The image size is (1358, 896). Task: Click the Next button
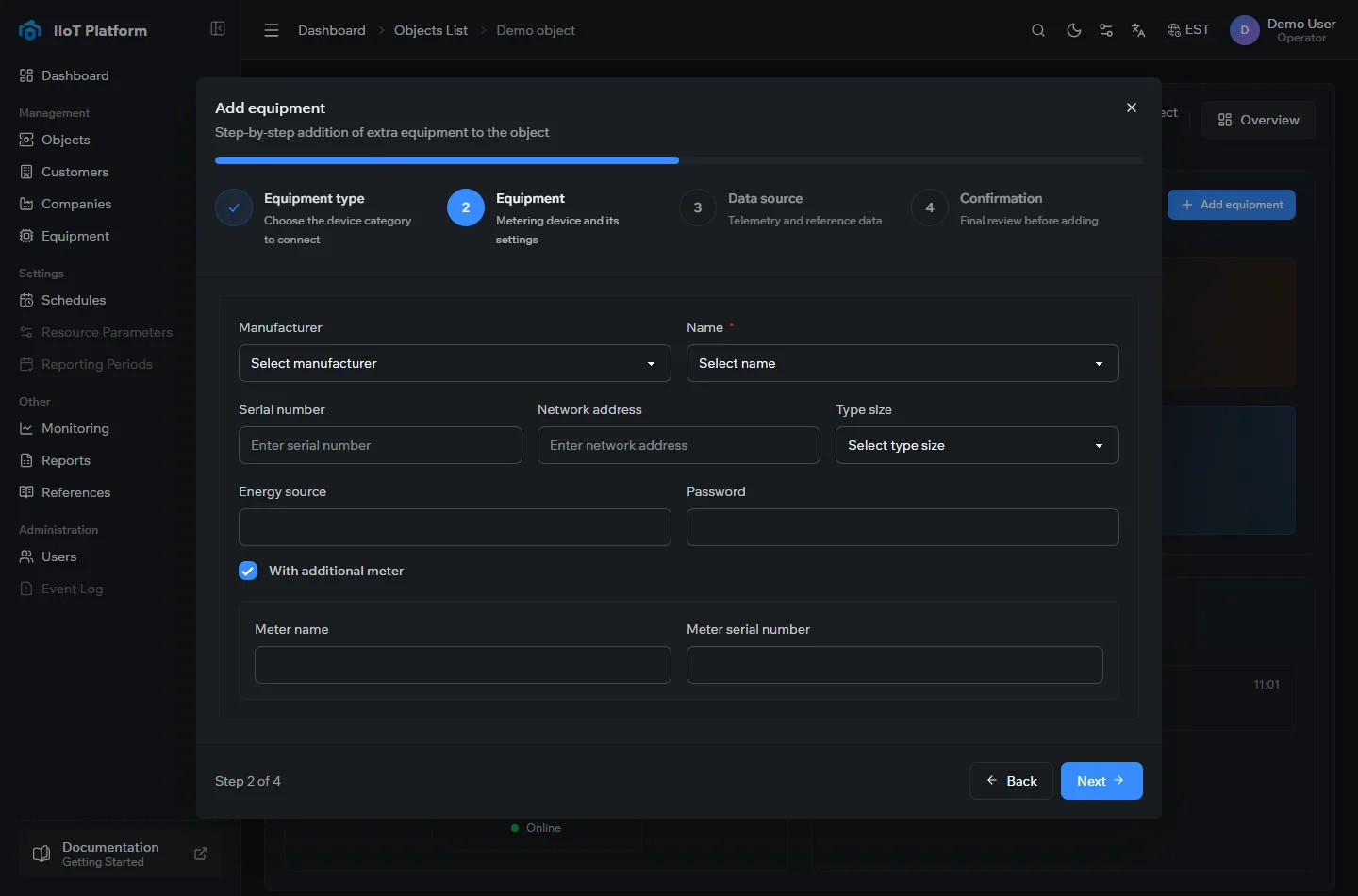tap(1101, 781)
